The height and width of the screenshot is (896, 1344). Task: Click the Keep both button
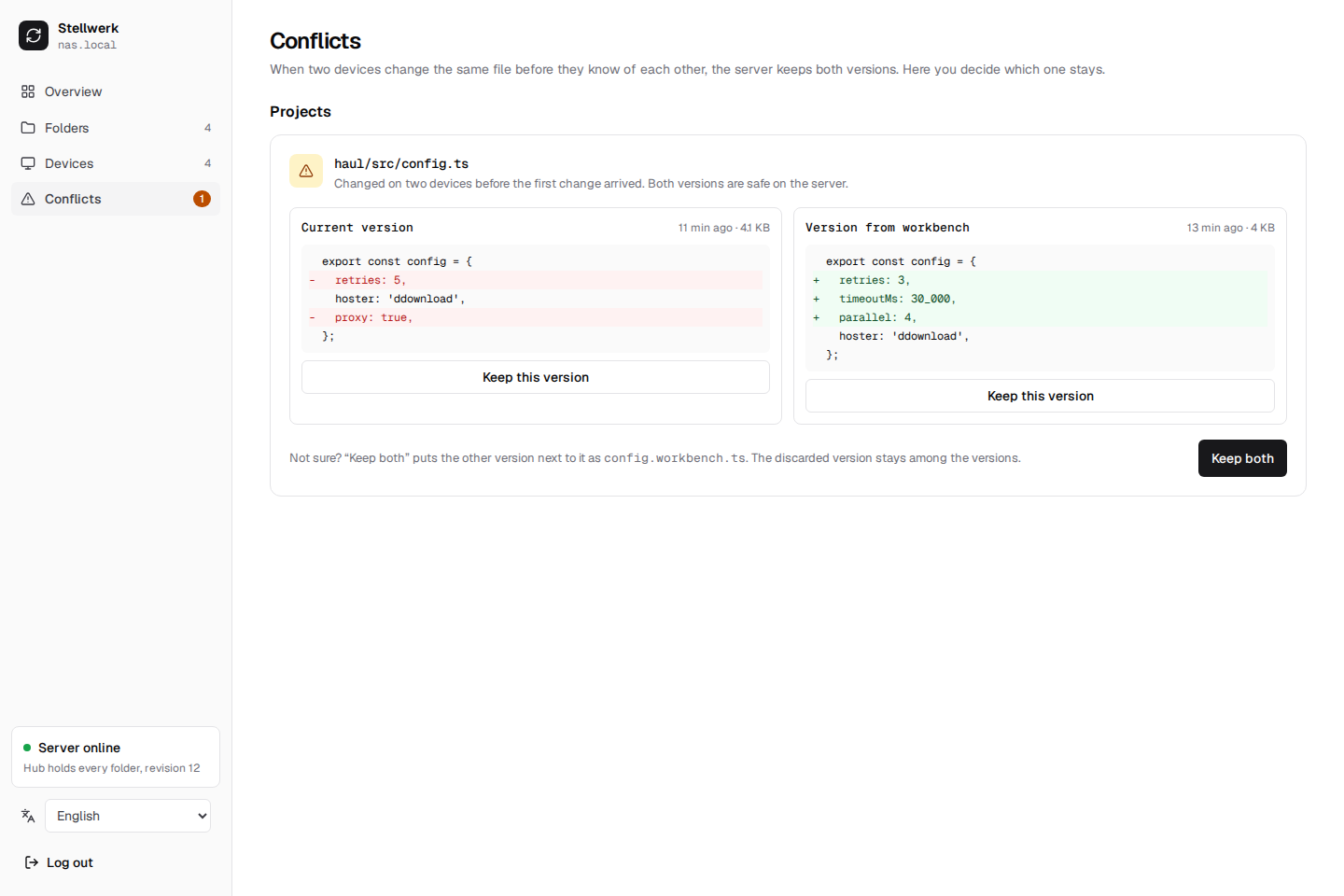(x=1242, y=458)
